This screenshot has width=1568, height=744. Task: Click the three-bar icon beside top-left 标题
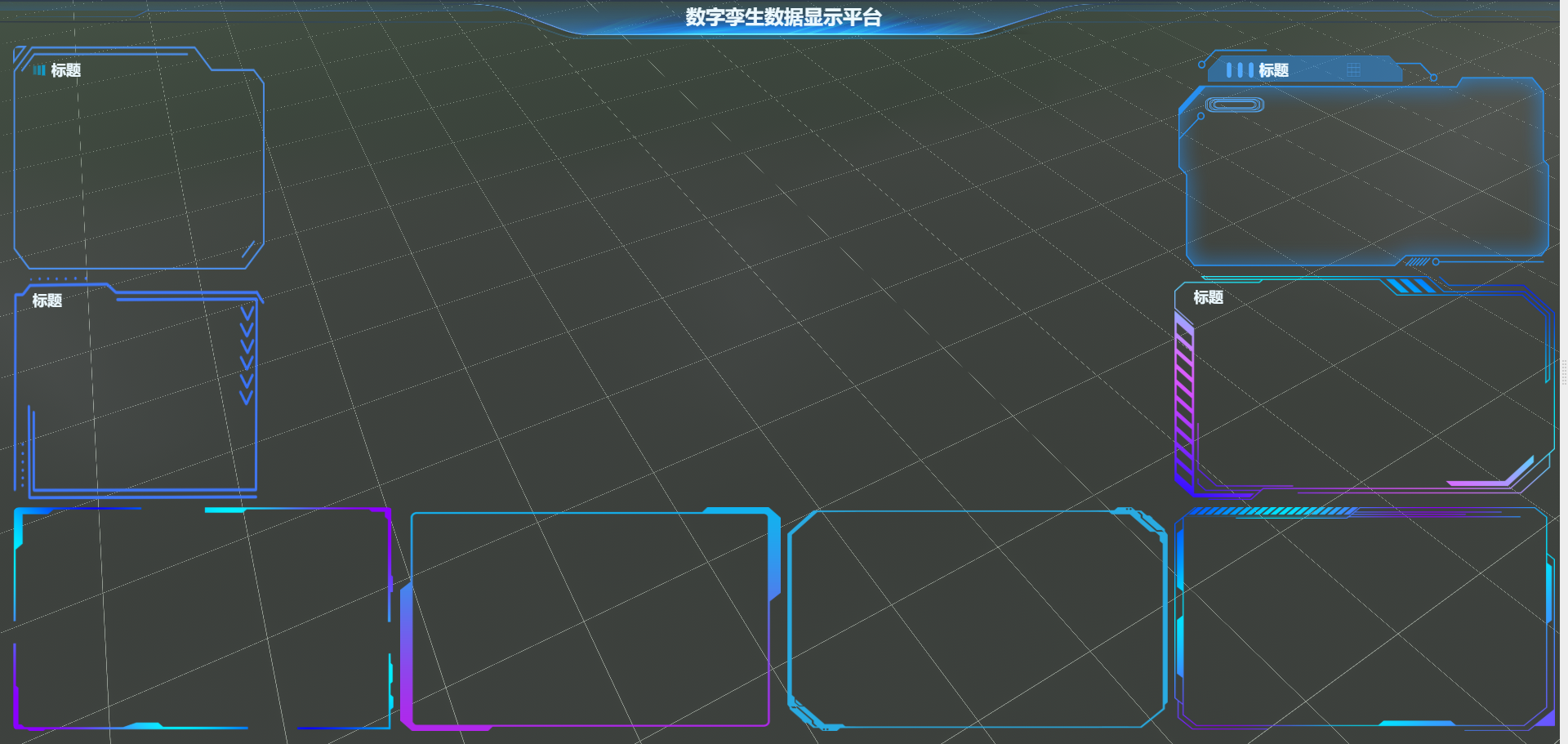(38, 70)
